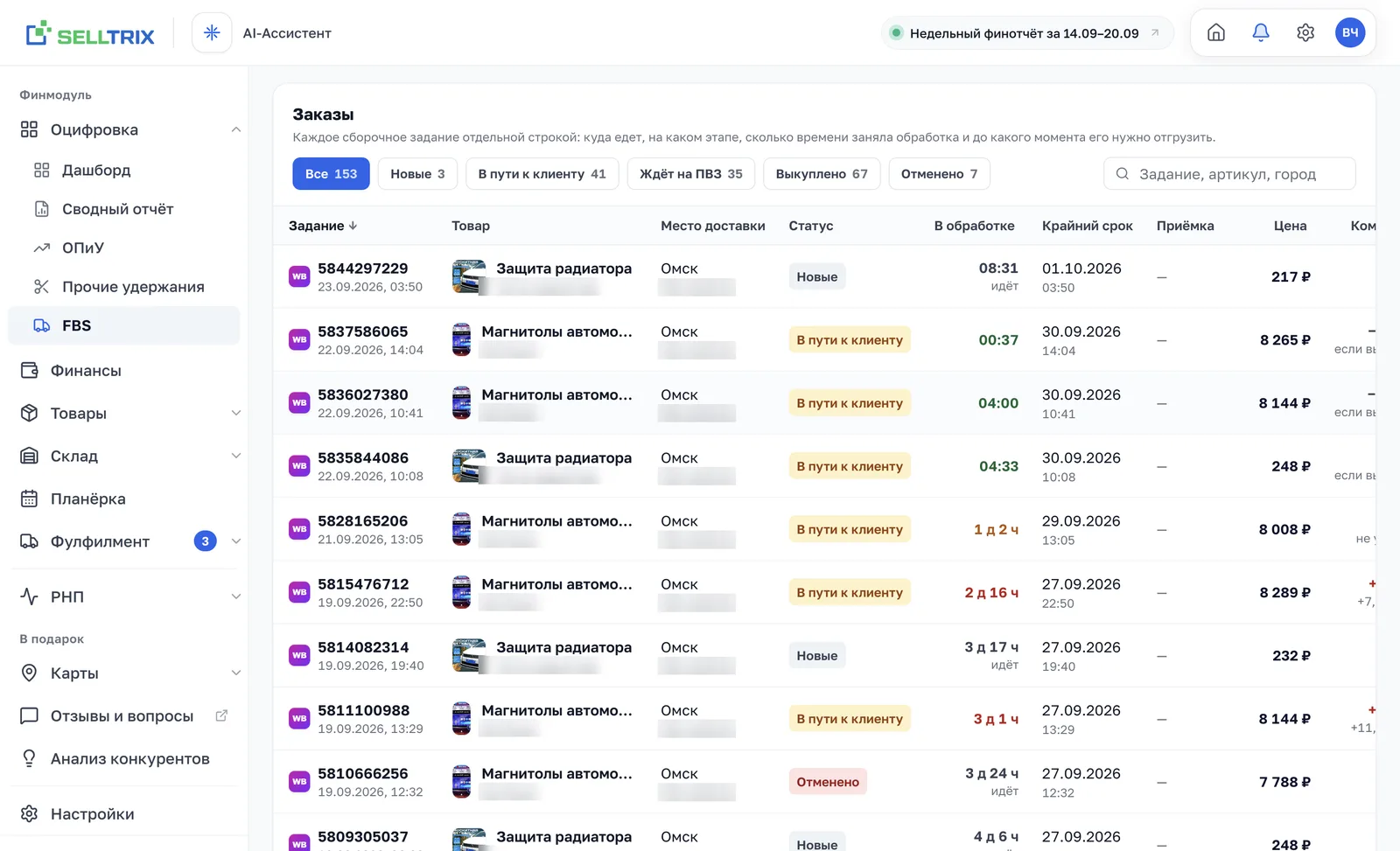
Task: Expand the Склад section chevron
Action: click(235, 456)
